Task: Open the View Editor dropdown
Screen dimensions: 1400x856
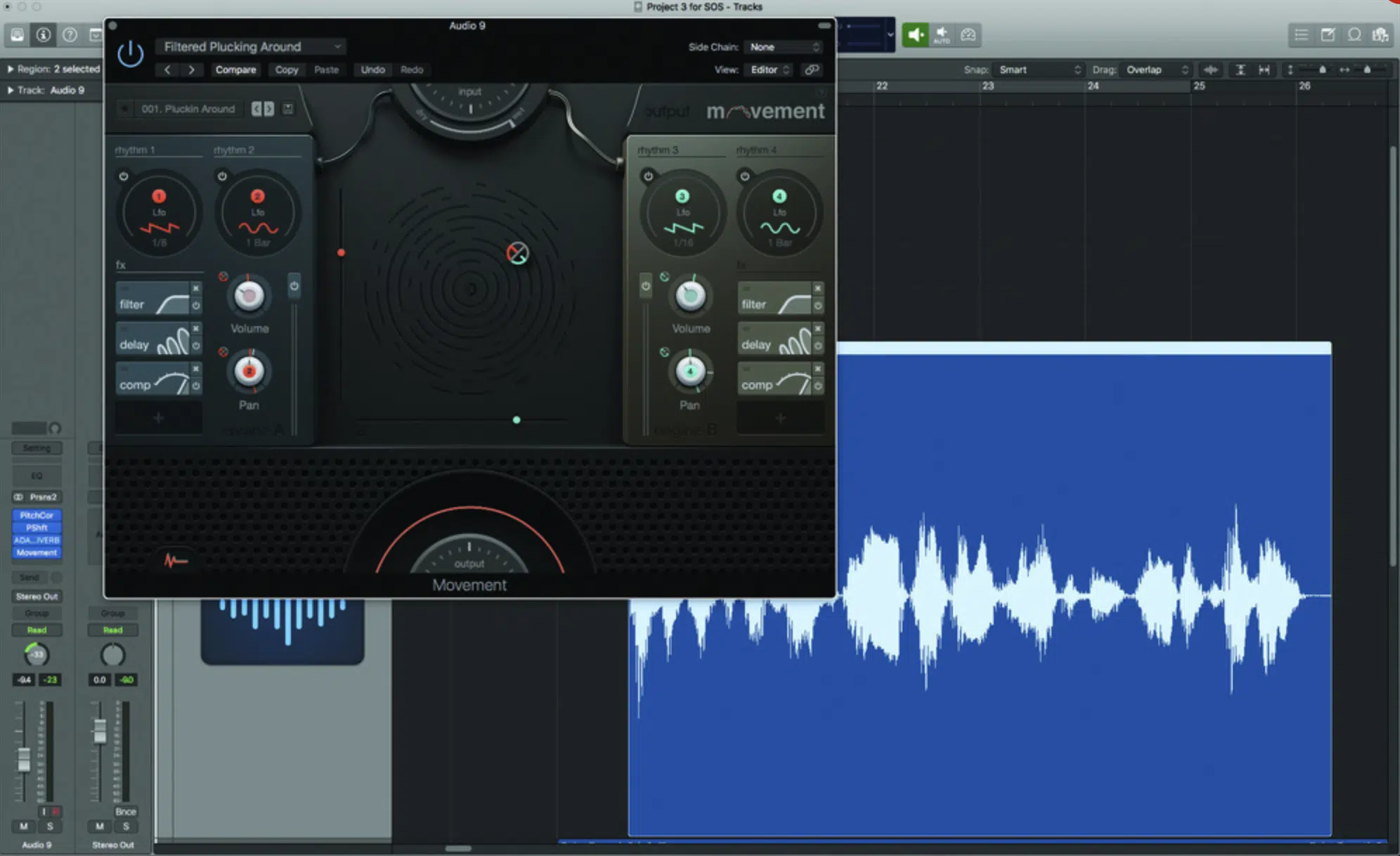Action: click(x=770, y=70)
